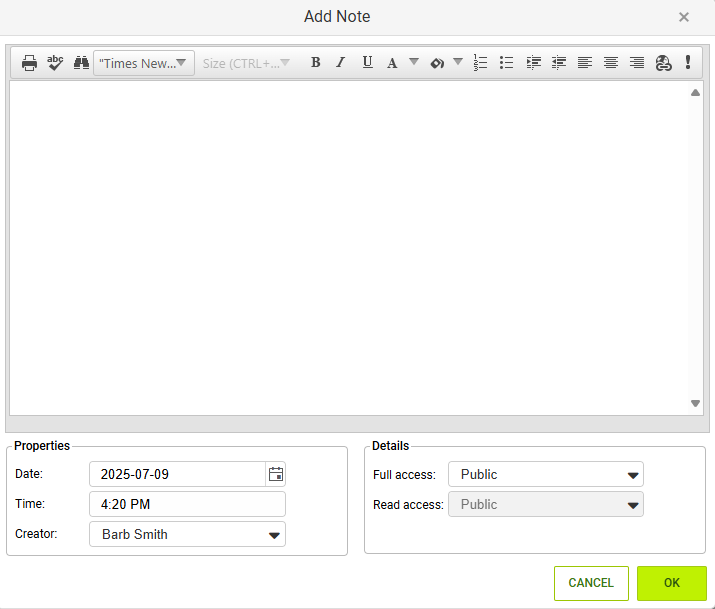Image resolution: width=715 pixels, height=609 pixels.
Task: Apply highlight color paint bucket icon
Action: pos(437,62)
